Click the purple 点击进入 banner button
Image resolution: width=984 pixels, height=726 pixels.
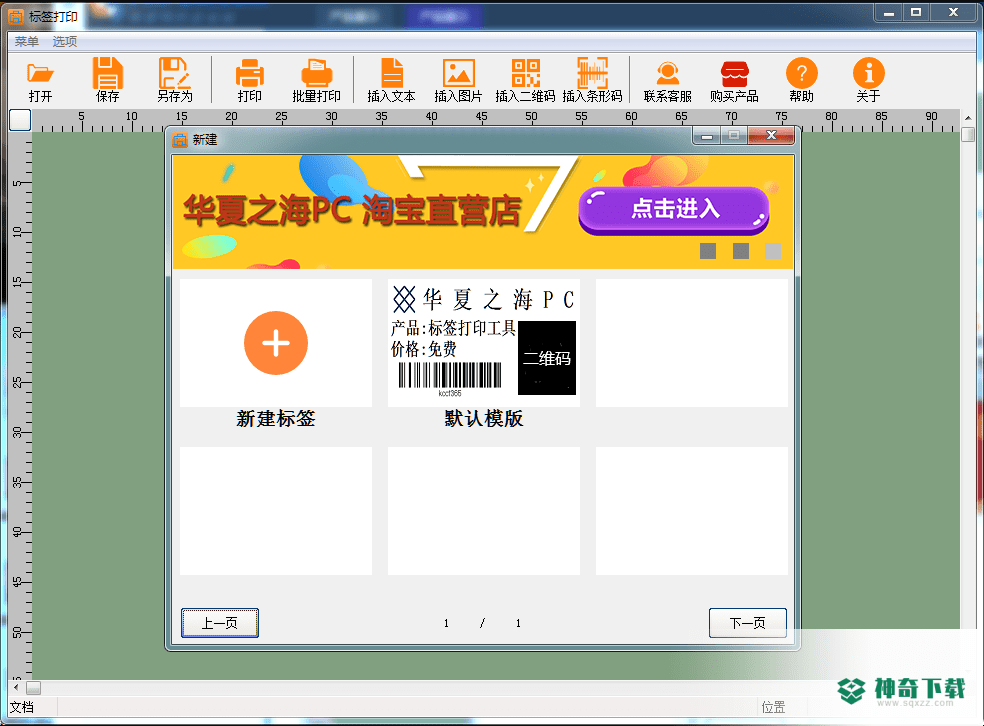pyautogui.click(x=673, y=210)
